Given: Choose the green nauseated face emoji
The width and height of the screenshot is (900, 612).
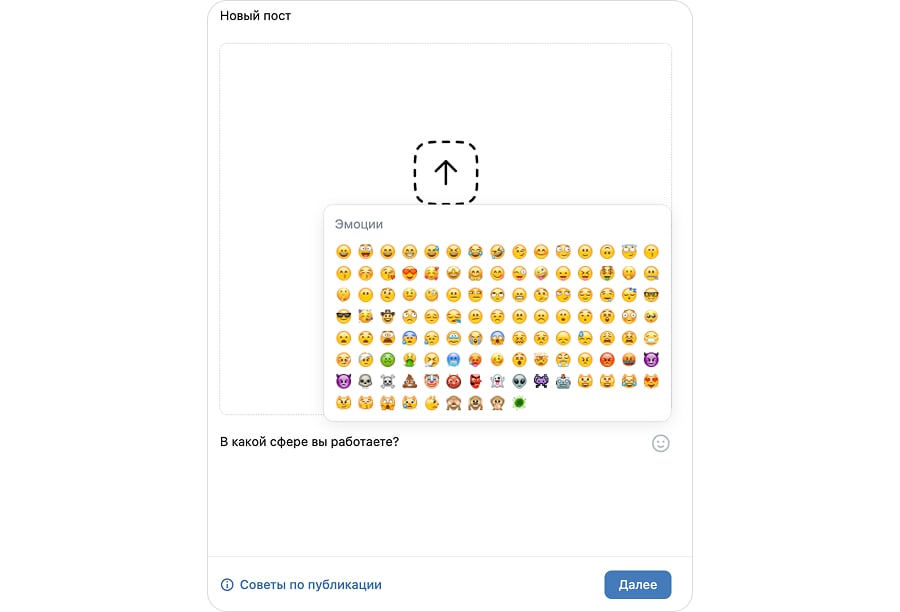Looking at the screenshot, I should pyautogui.click(x=388, y=359).
